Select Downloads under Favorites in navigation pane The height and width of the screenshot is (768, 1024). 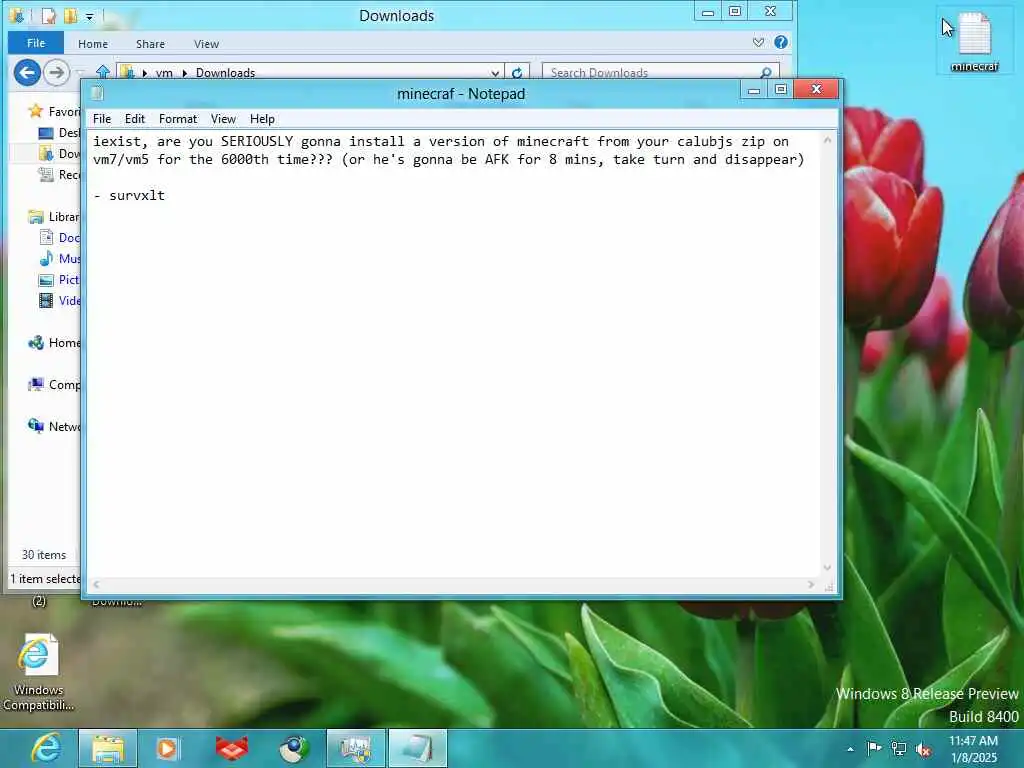(59, 153)
